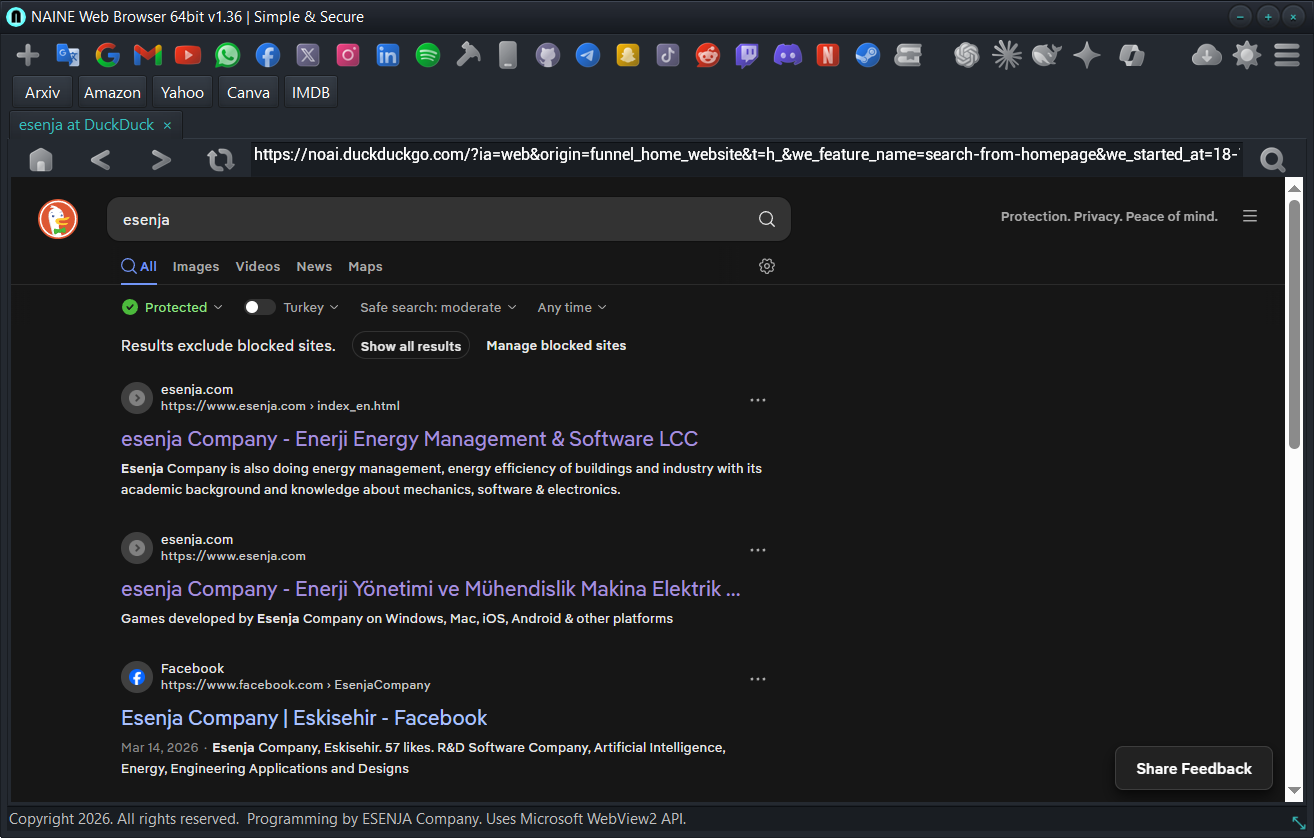Open the Arxiv bookmark
The width and height of the screenshot is (1314, 838).
click(x=42, y=92)
